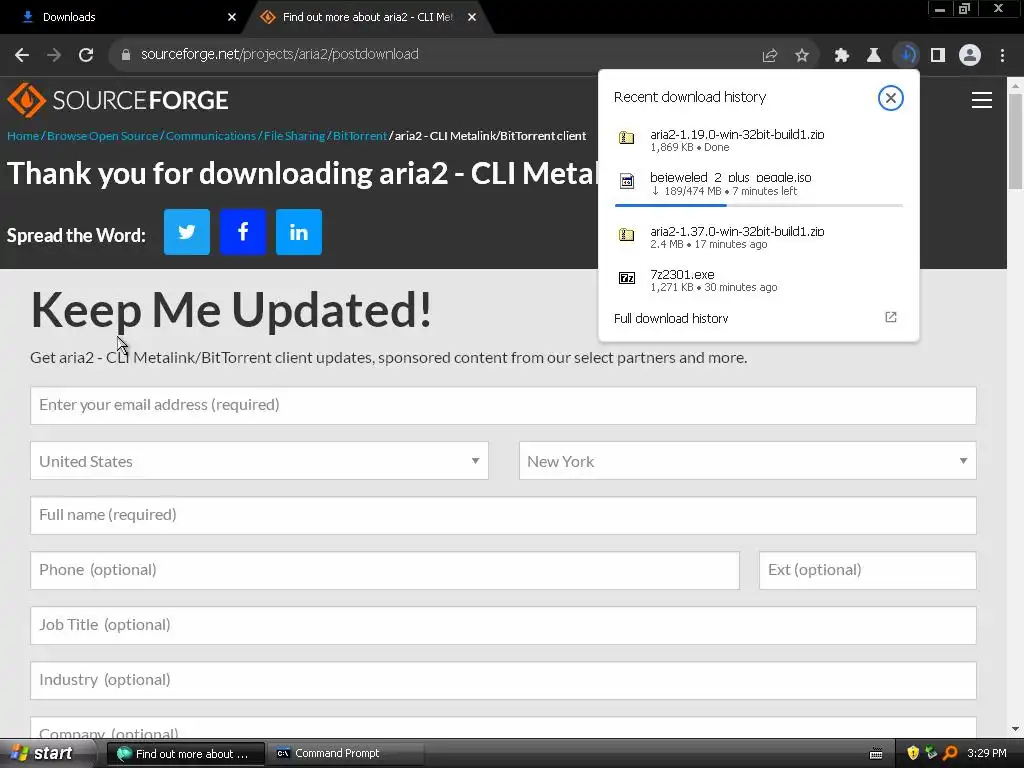Viewport: 1024px width, 768px height.
Task: Open aria2-1.37.0-win-32bit-build1.zip download entry
Action: pyautogui.click(x=759, y=237)
